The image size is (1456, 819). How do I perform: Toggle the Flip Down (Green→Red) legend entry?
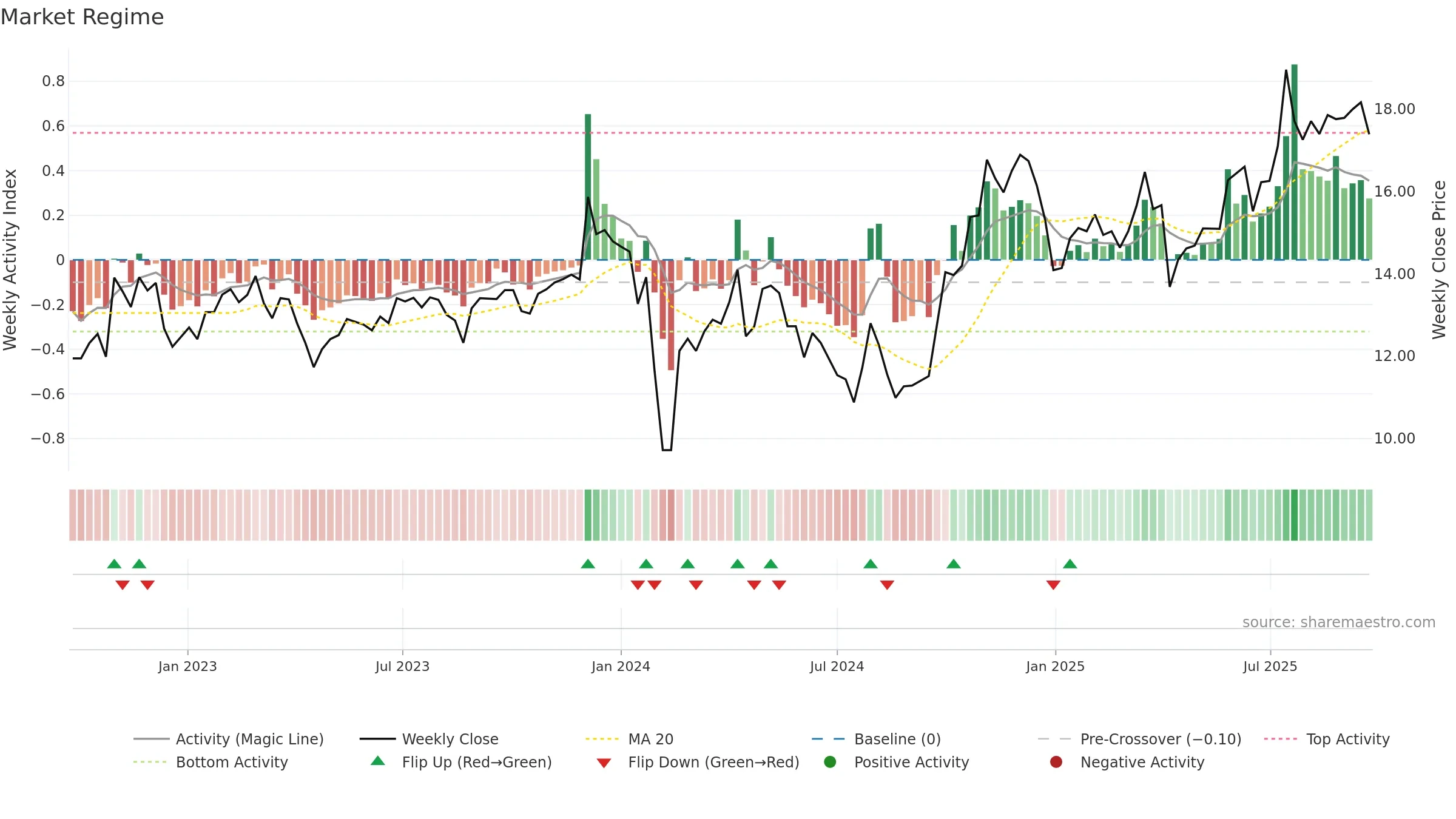pos(698,762)
